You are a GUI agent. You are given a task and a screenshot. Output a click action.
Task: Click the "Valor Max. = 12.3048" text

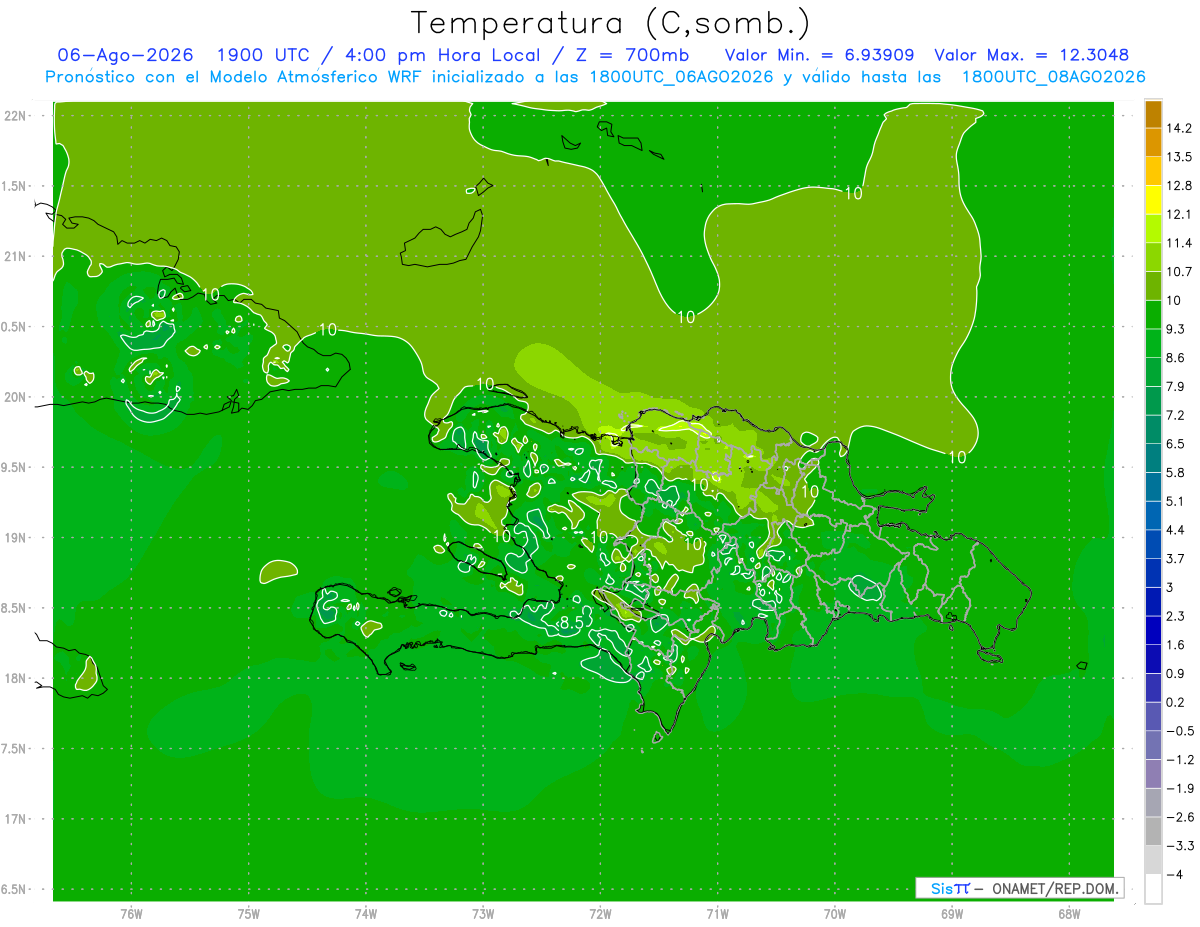click(1032, 55)
